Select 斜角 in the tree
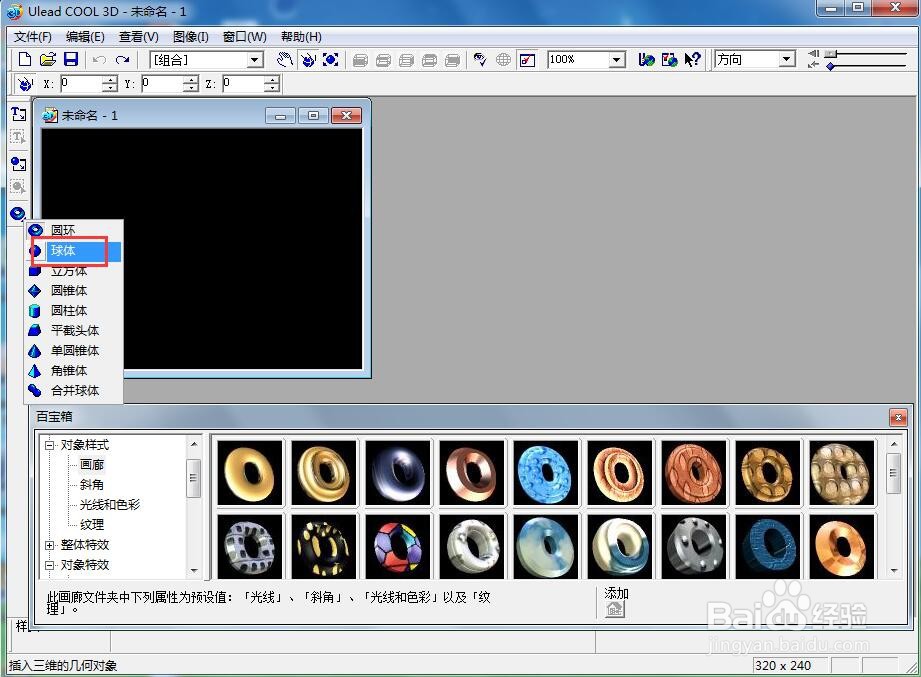 click(x=92, y=485)
